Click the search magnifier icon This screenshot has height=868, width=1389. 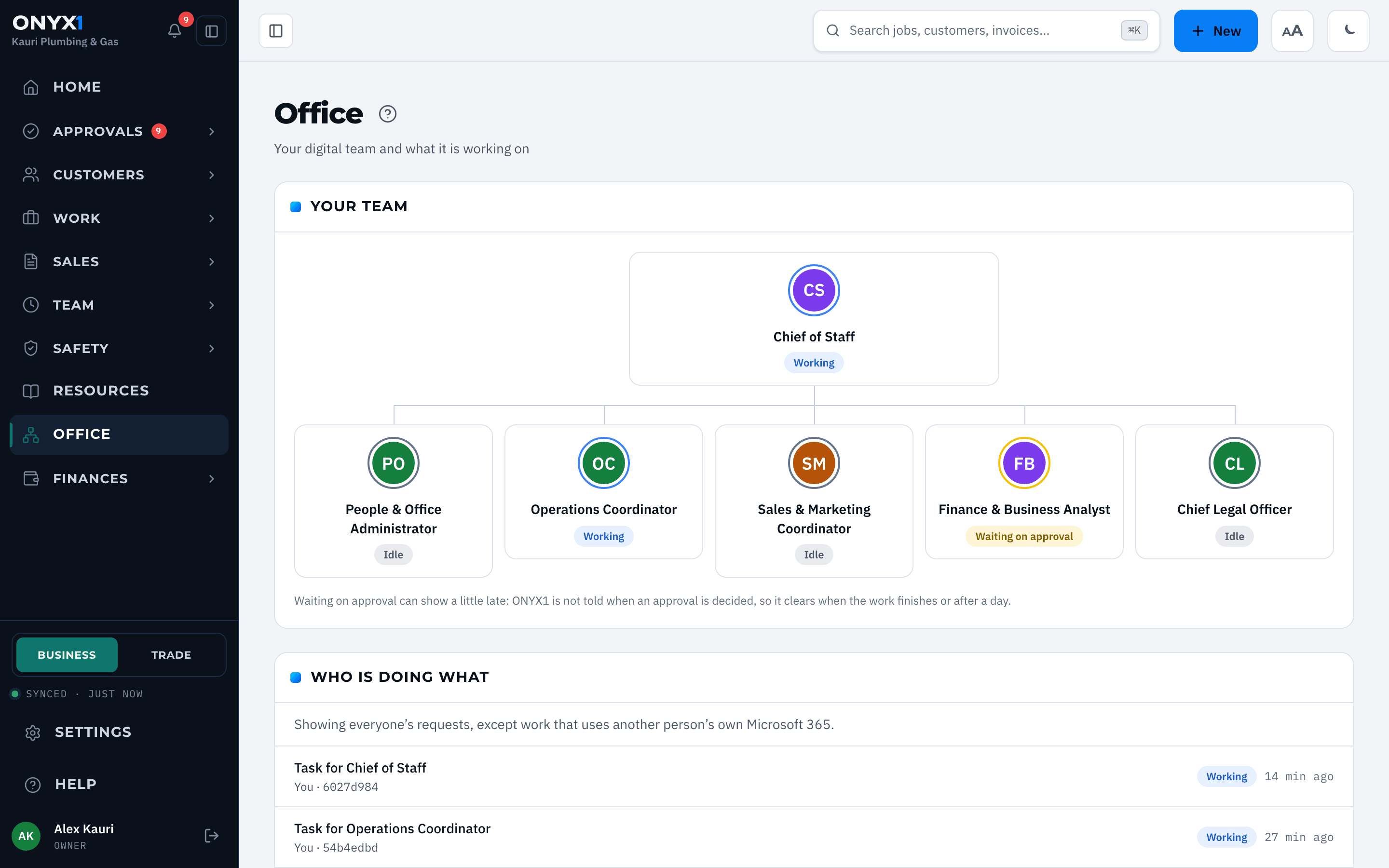click(833, 31)
